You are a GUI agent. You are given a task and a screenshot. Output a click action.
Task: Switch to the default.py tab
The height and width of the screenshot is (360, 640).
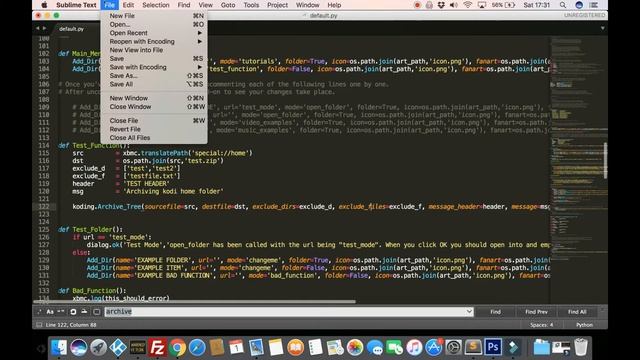click(x=71, y=29)
